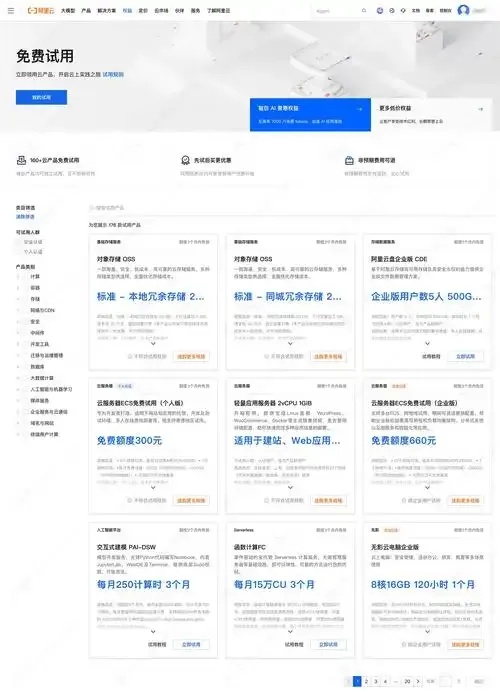Open 试用教程 on the 函数计算FC card
The height and width of the screenshot is (693, 500).
294,644
